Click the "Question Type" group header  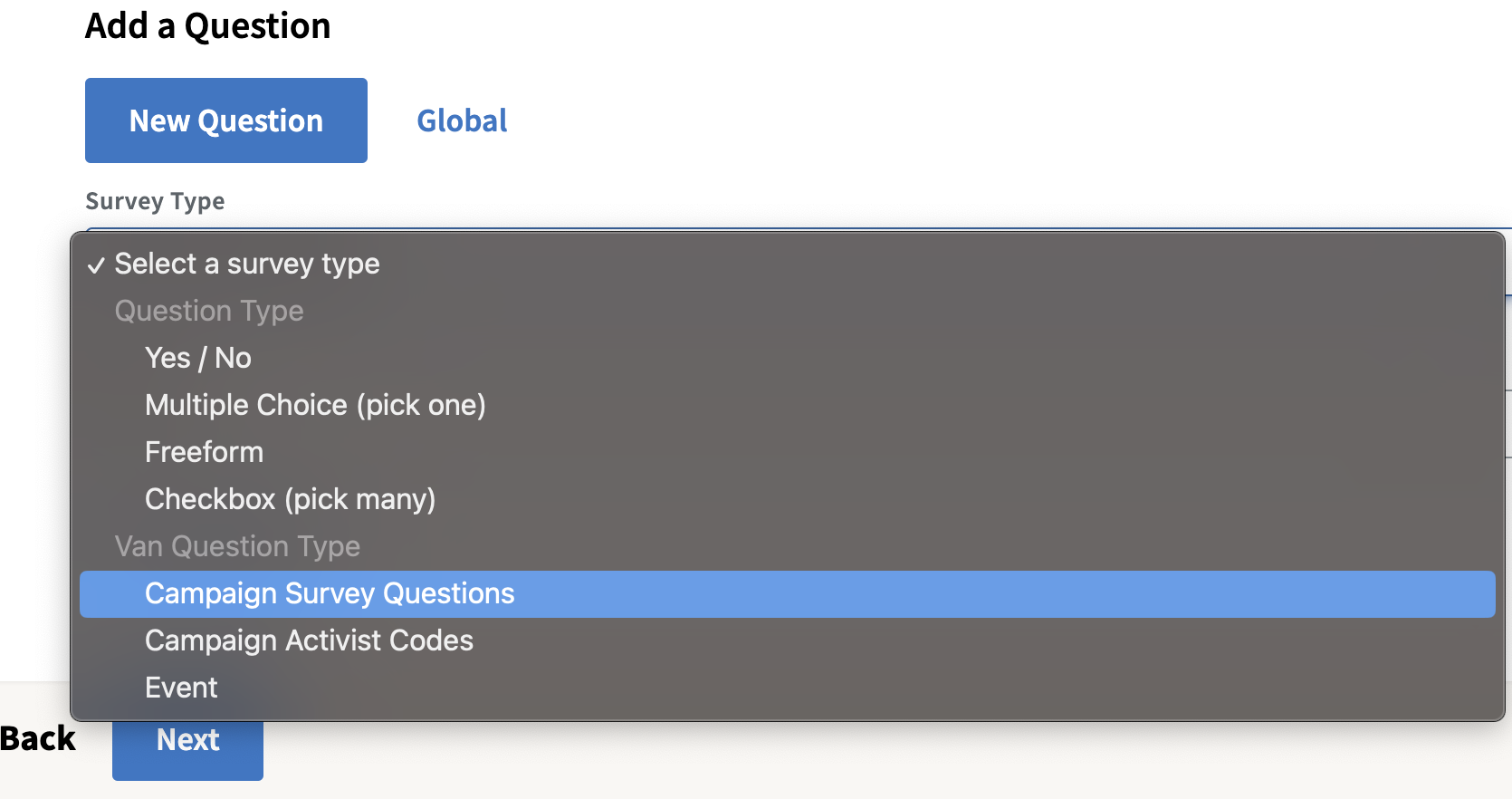pyautogui.click(x=209, y=311)
